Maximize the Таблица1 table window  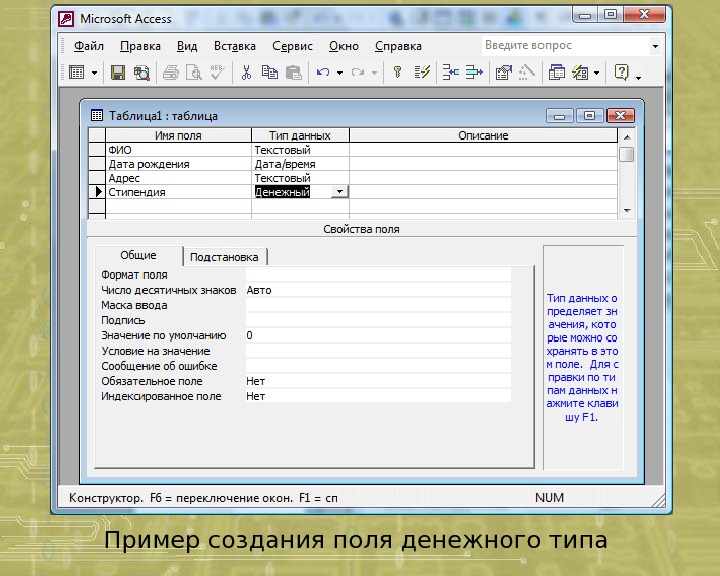click(589, 115)
